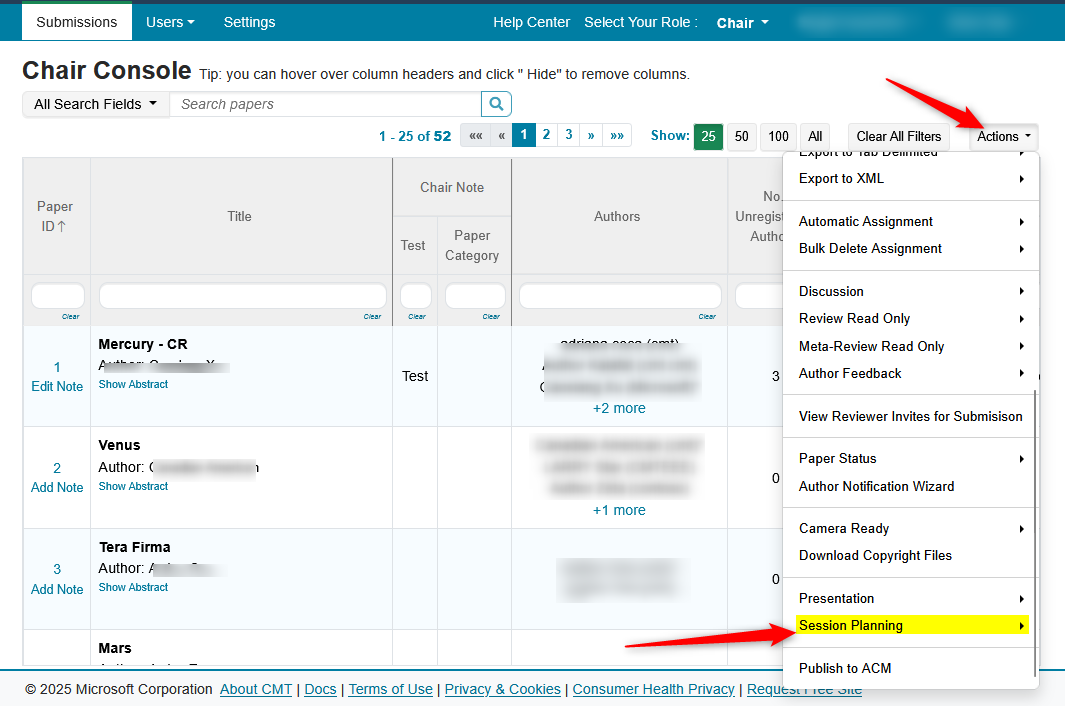The height and width of the screenshot is (706, 1065).
Task: Click the Search papers text field
Action: point(325,104)
